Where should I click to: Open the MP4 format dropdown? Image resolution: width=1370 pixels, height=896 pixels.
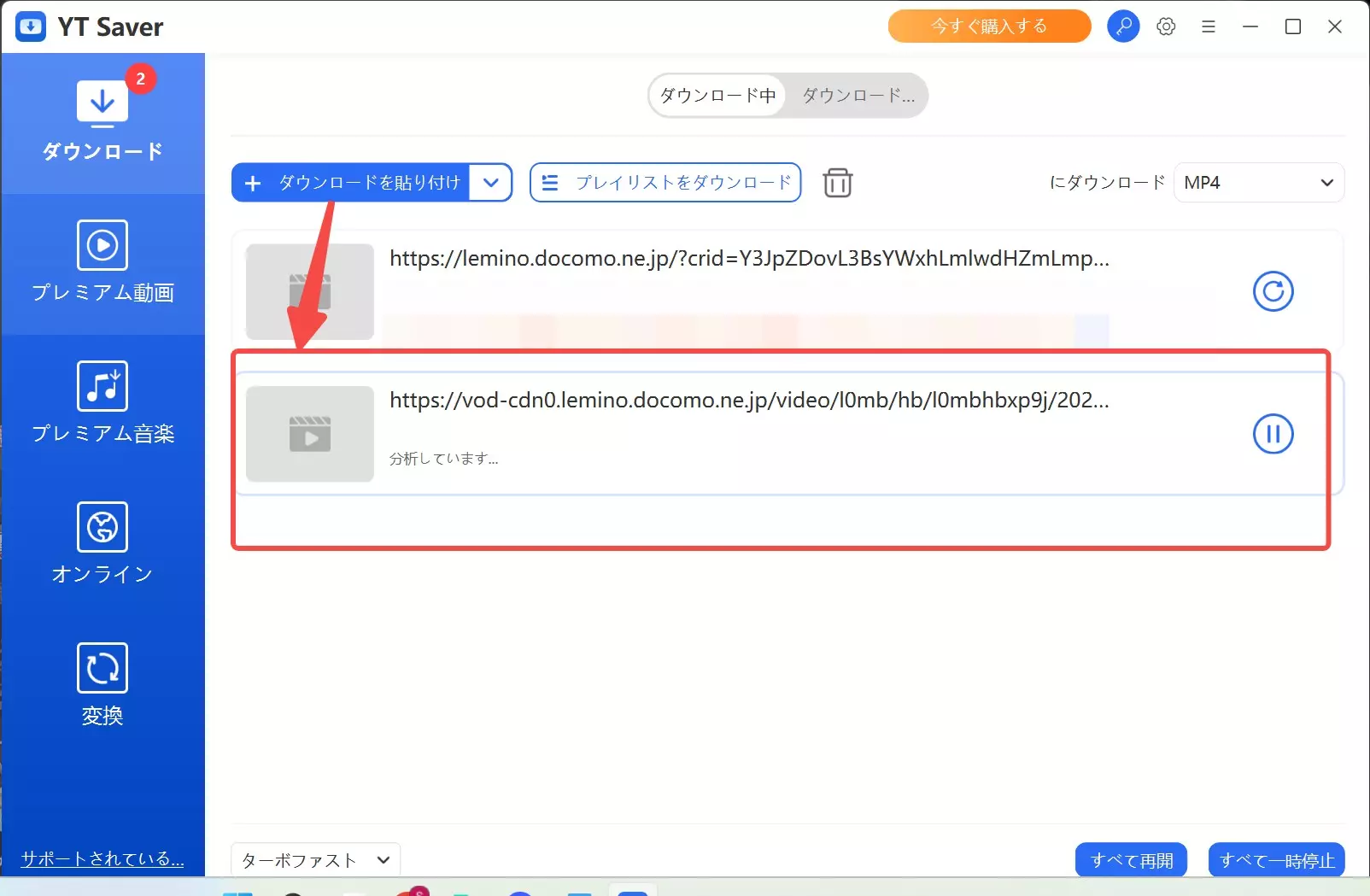click(1259, 183)
